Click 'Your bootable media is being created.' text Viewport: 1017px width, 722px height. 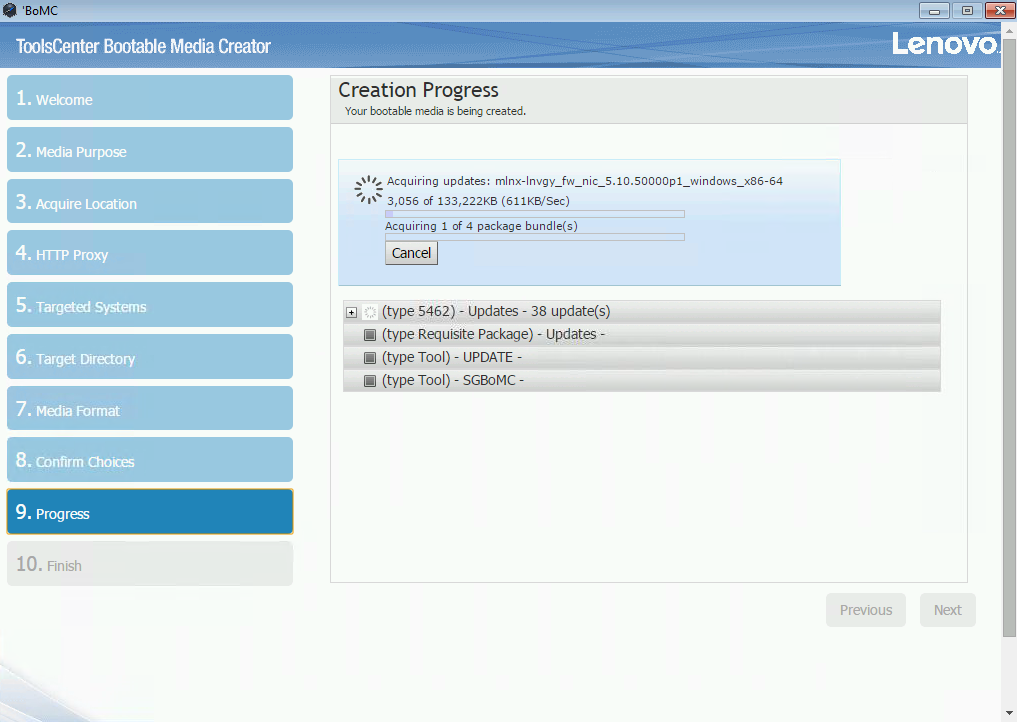[435, 112]
